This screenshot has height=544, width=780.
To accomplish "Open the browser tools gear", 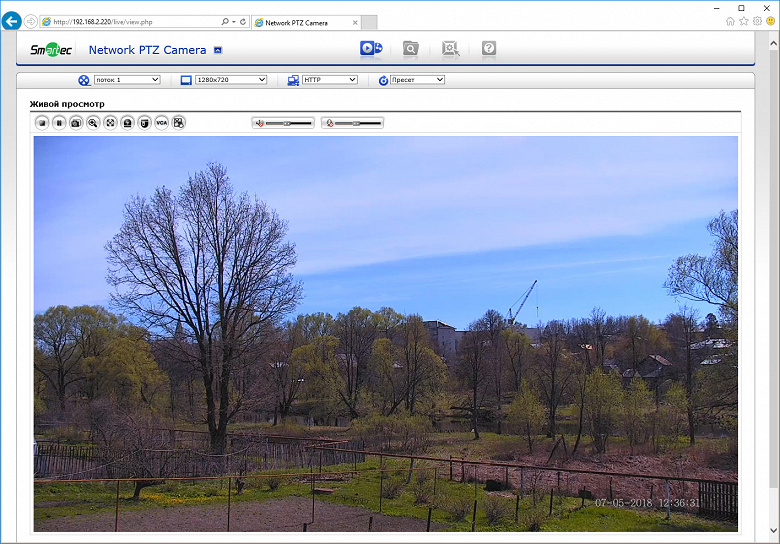I will coord(757,21).
